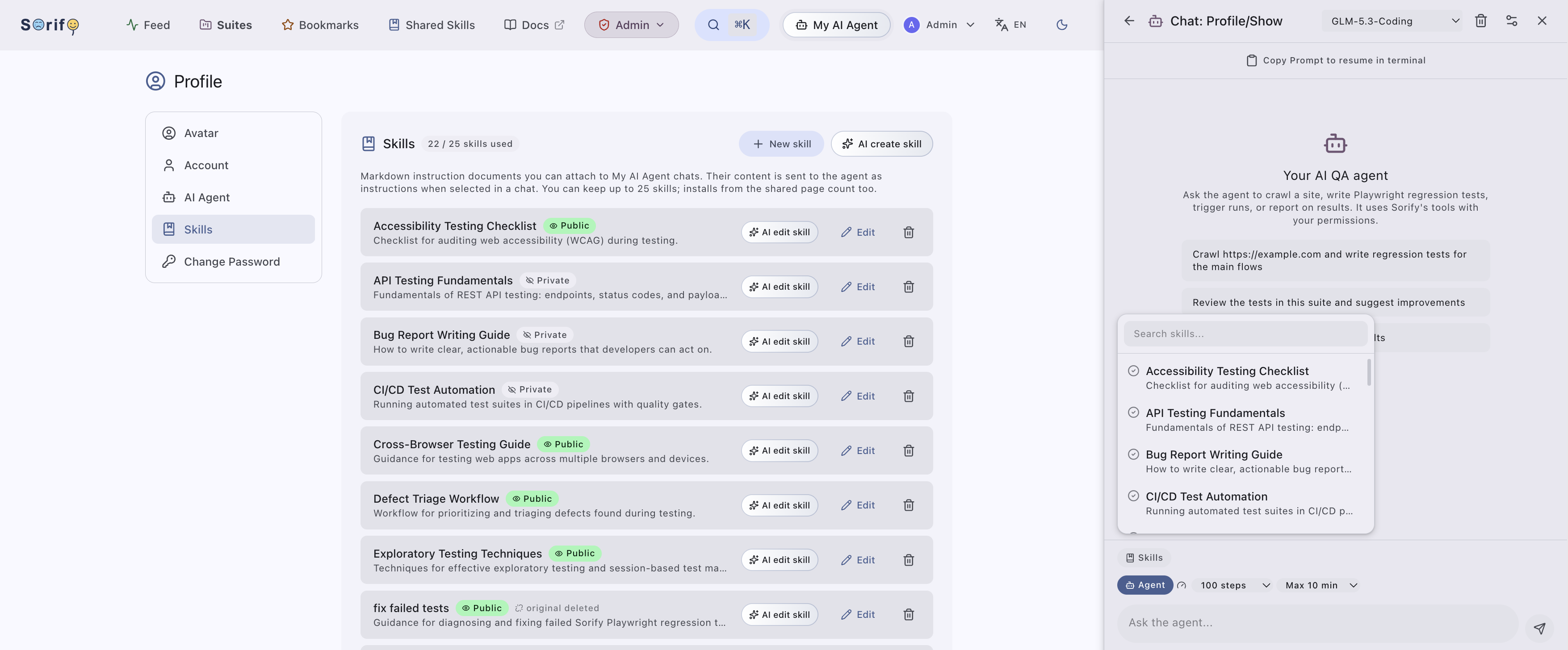
Task: Click the Admin avatar circle
Action: point(911,25)
